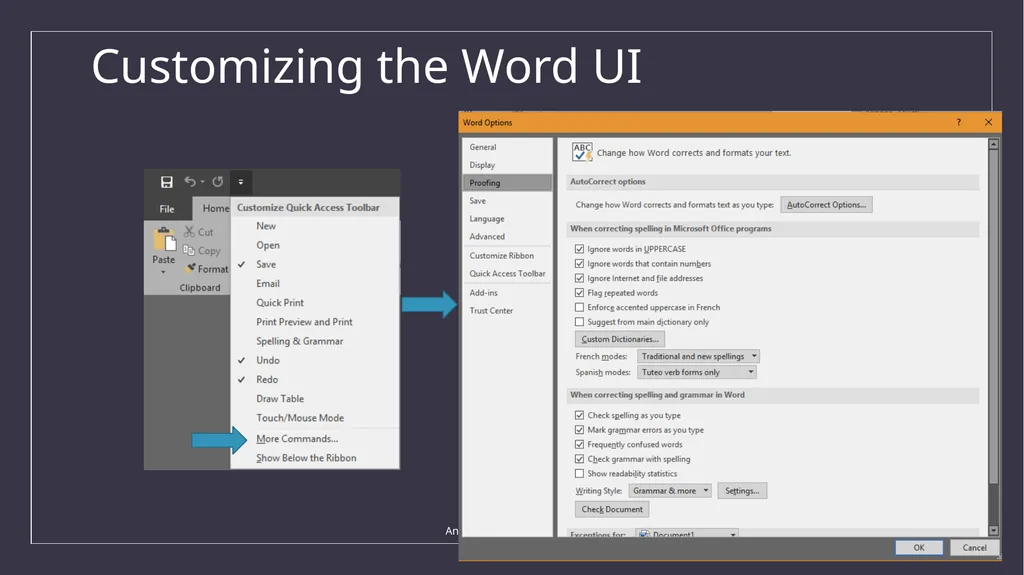Open Customize Quick Access Toolbar dropdown arrow
This screenshot has height=575, width=1024.
240,182
